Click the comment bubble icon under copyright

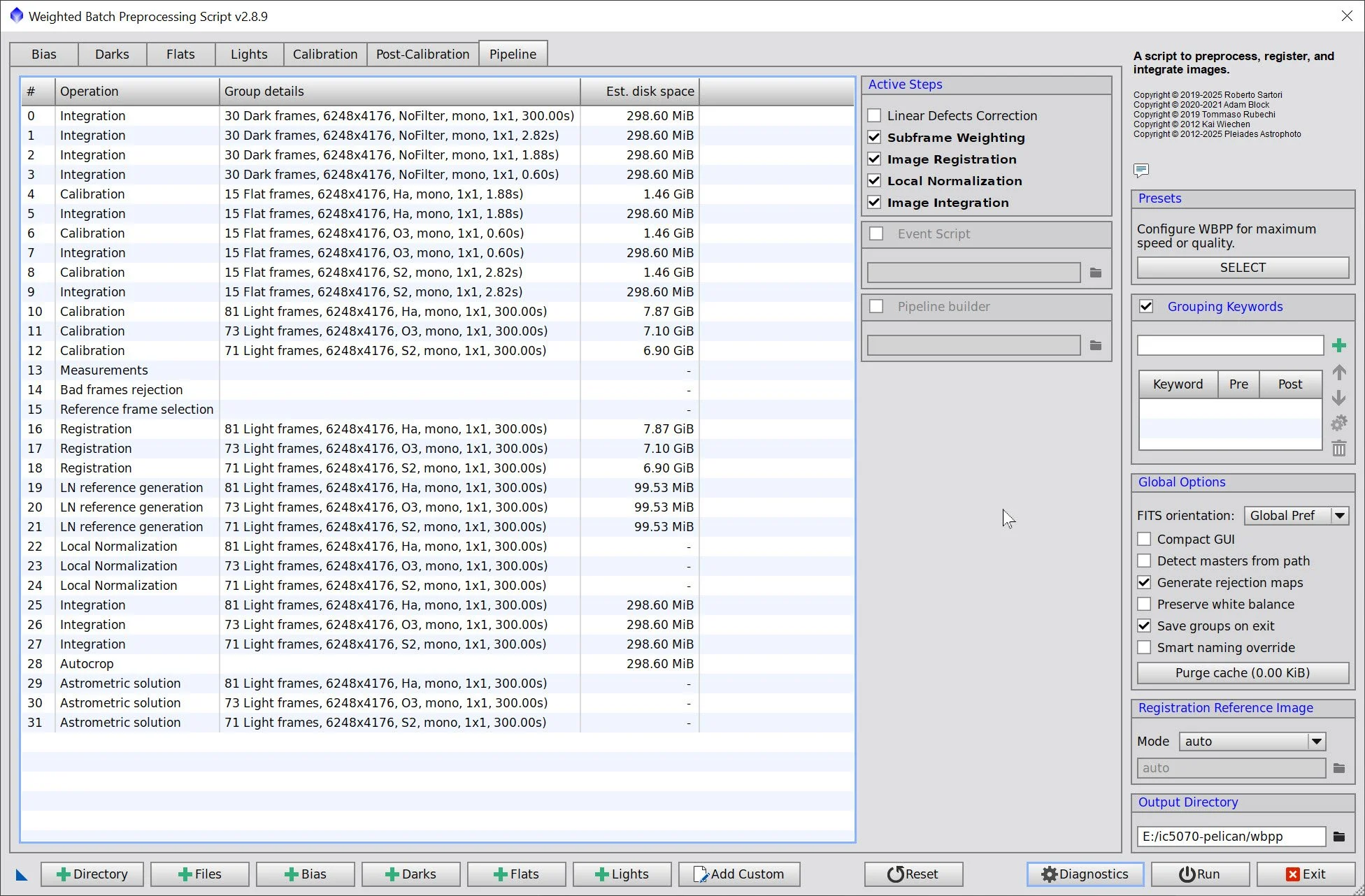[1141, 170]
